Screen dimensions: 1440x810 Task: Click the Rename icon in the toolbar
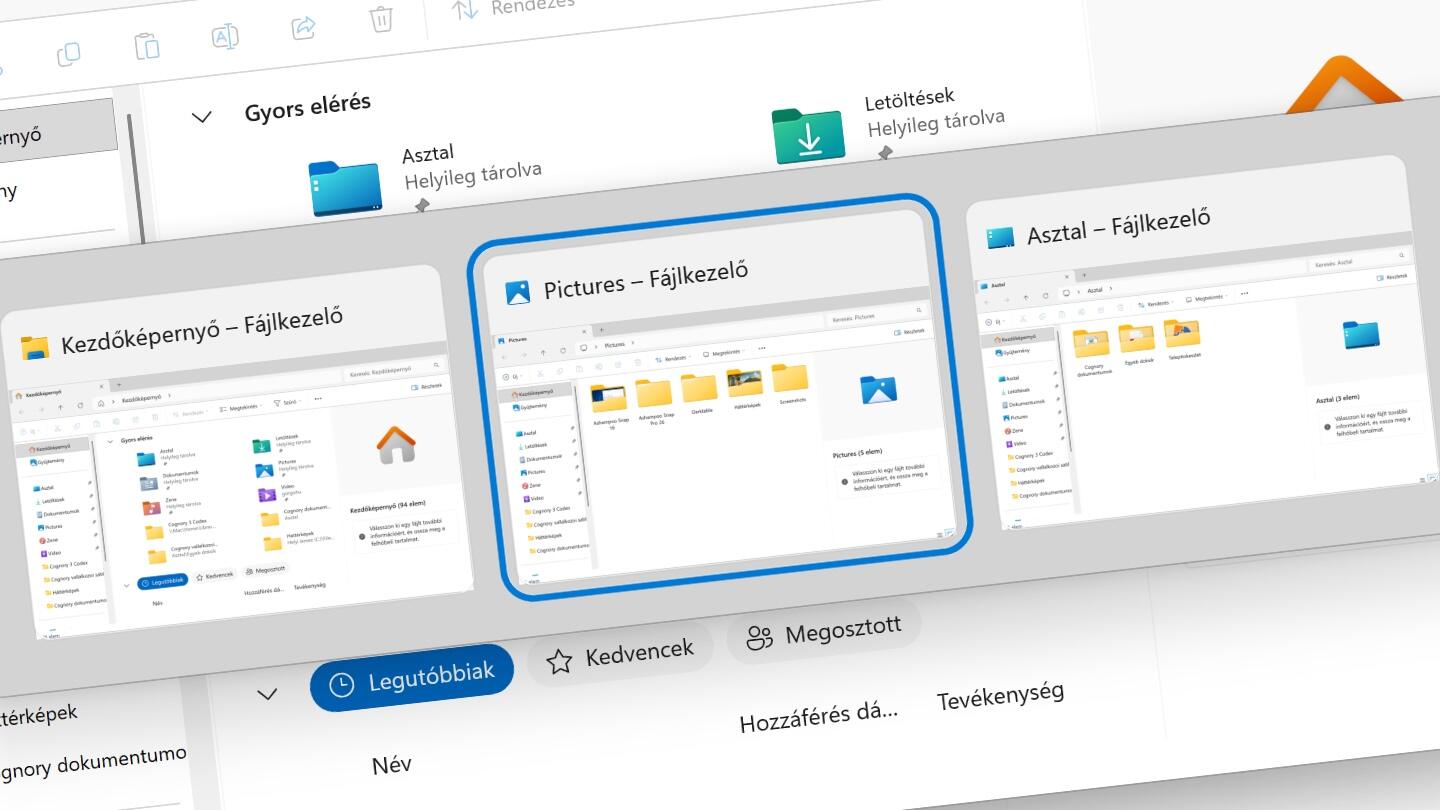point(226,36)
